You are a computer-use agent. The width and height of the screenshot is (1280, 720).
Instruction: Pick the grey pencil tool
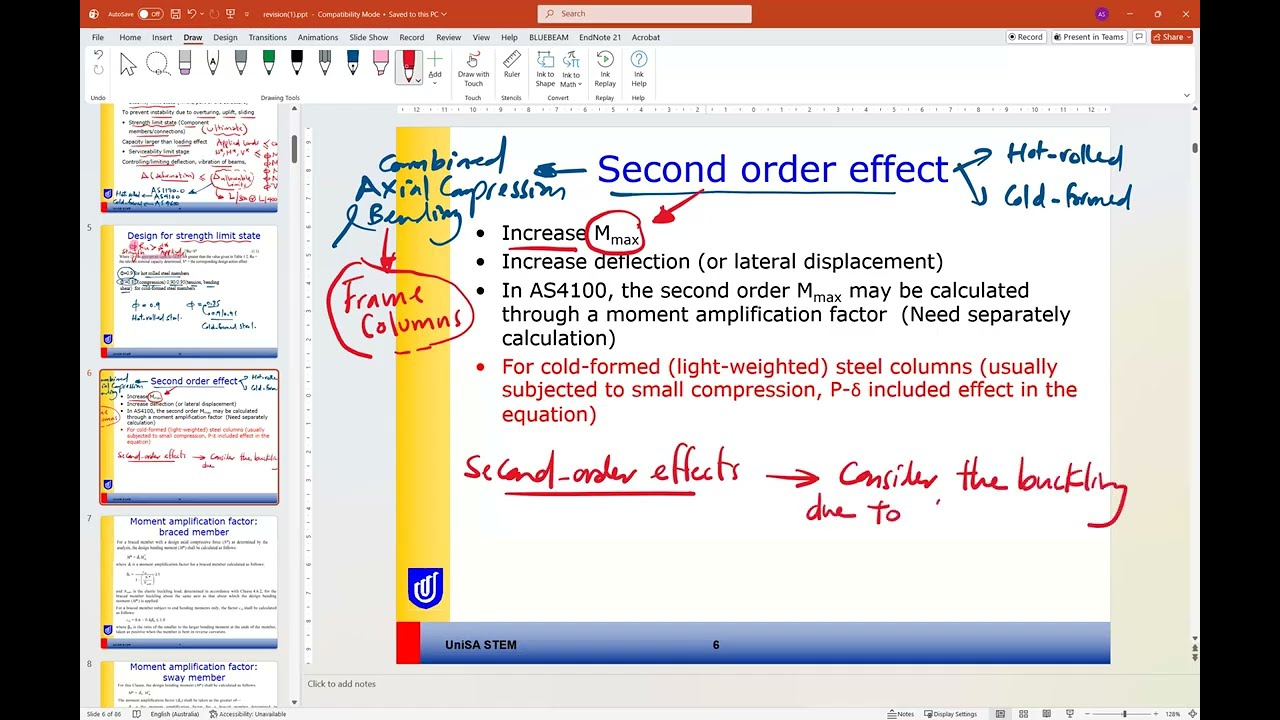(x=325, y=65)
